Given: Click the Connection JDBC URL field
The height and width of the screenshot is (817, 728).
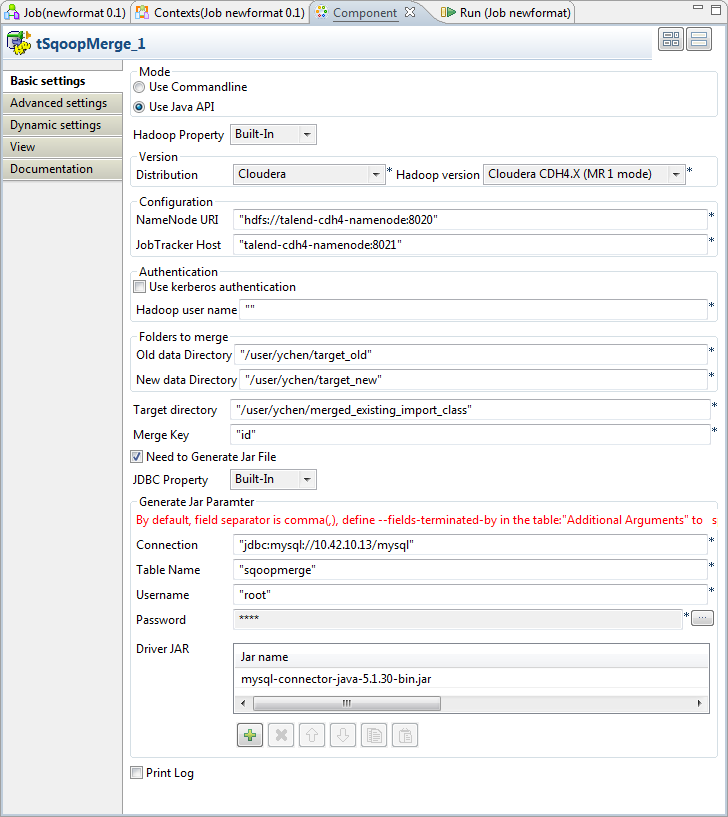Looking at the screenshot, I should coord(470,545).
